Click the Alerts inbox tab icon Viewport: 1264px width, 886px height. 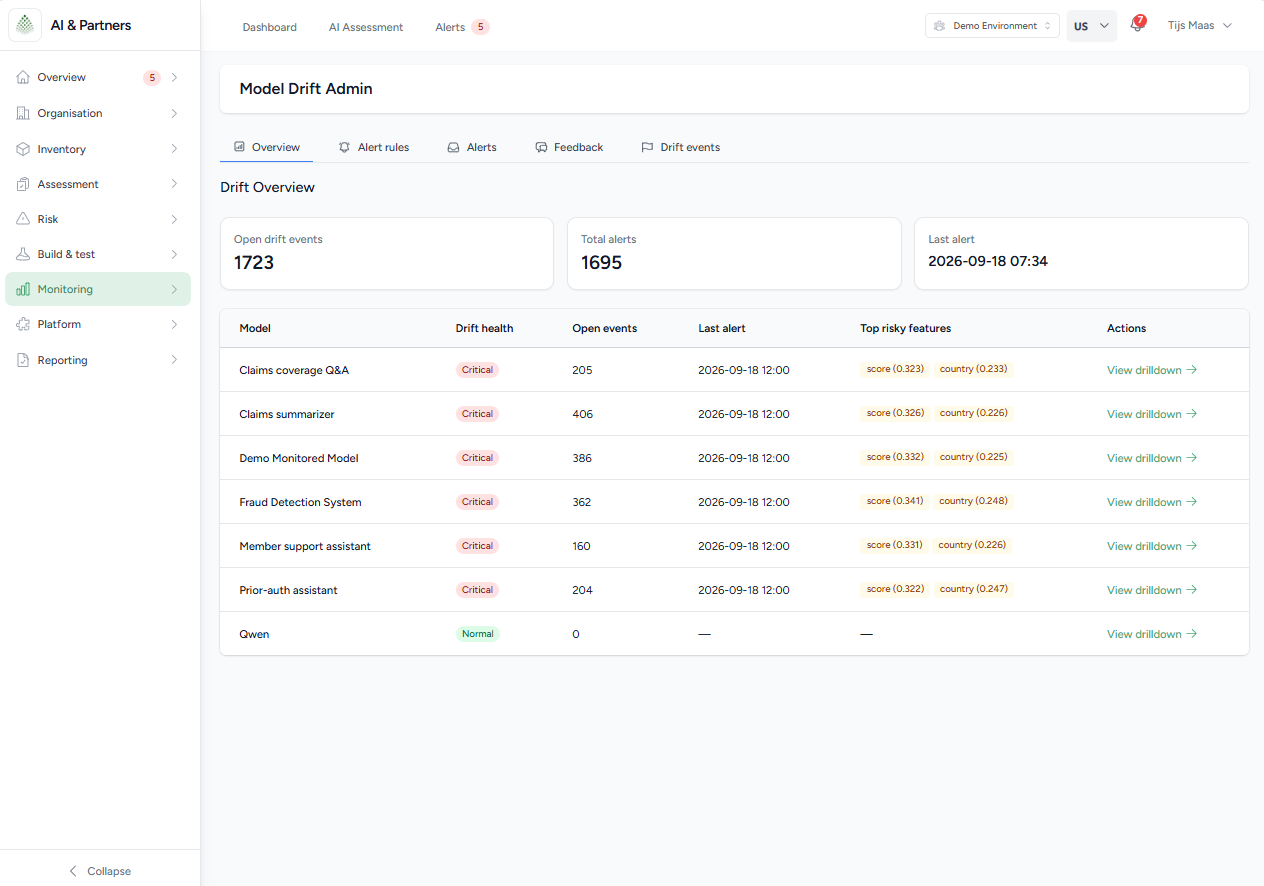453,147
